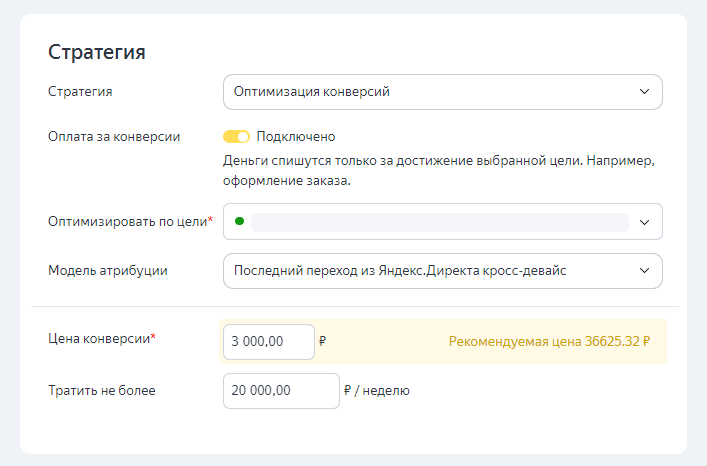
Task: Toggle the Оплата за конверсии switch
Action: [x=236, y=136]
